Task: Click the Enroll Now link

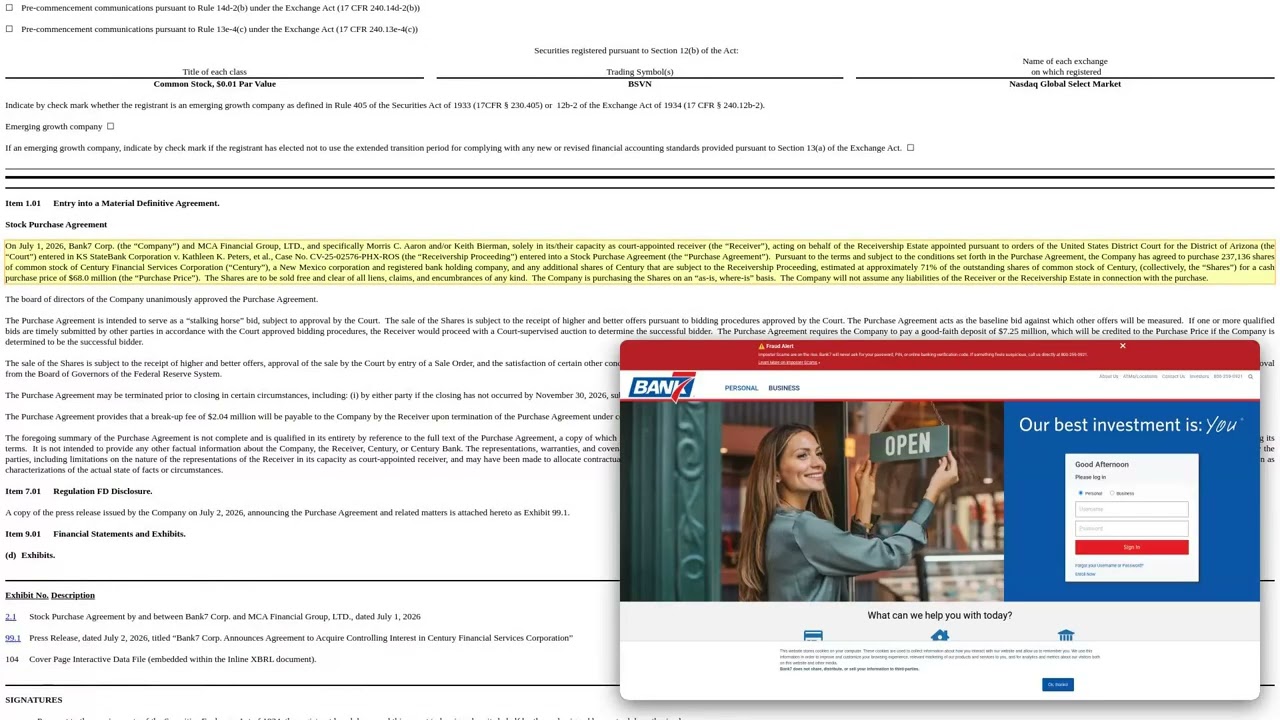Action: pyautogui.click(x=1085, y=574)
